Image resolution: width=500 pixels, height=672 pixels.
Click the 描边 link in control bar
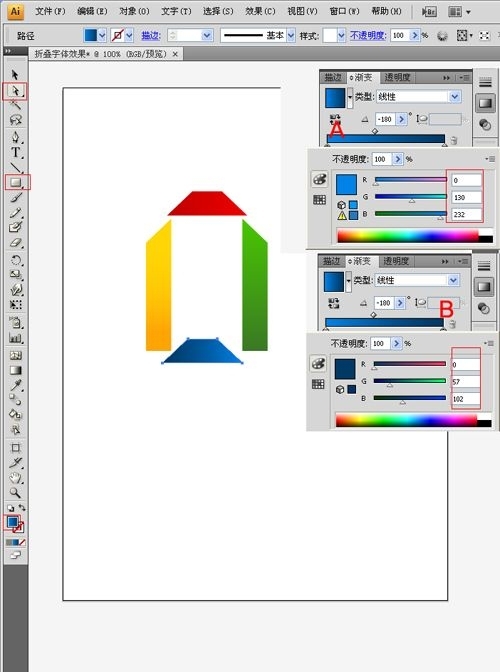(x=150, y=36)
